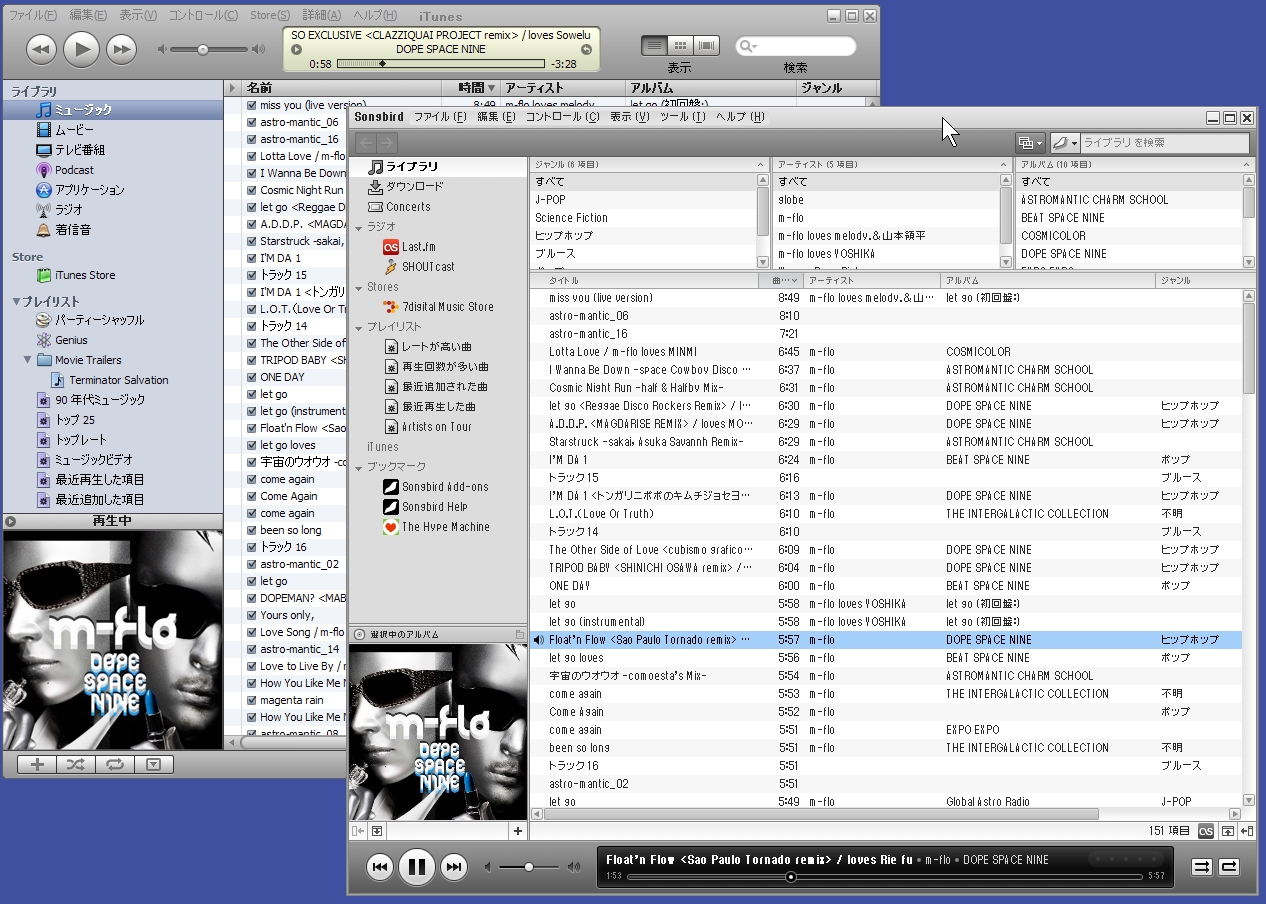Viewport: 1266px width, 904px height.
Task: Open The Hype Machine bookmark
Action: 445,527
